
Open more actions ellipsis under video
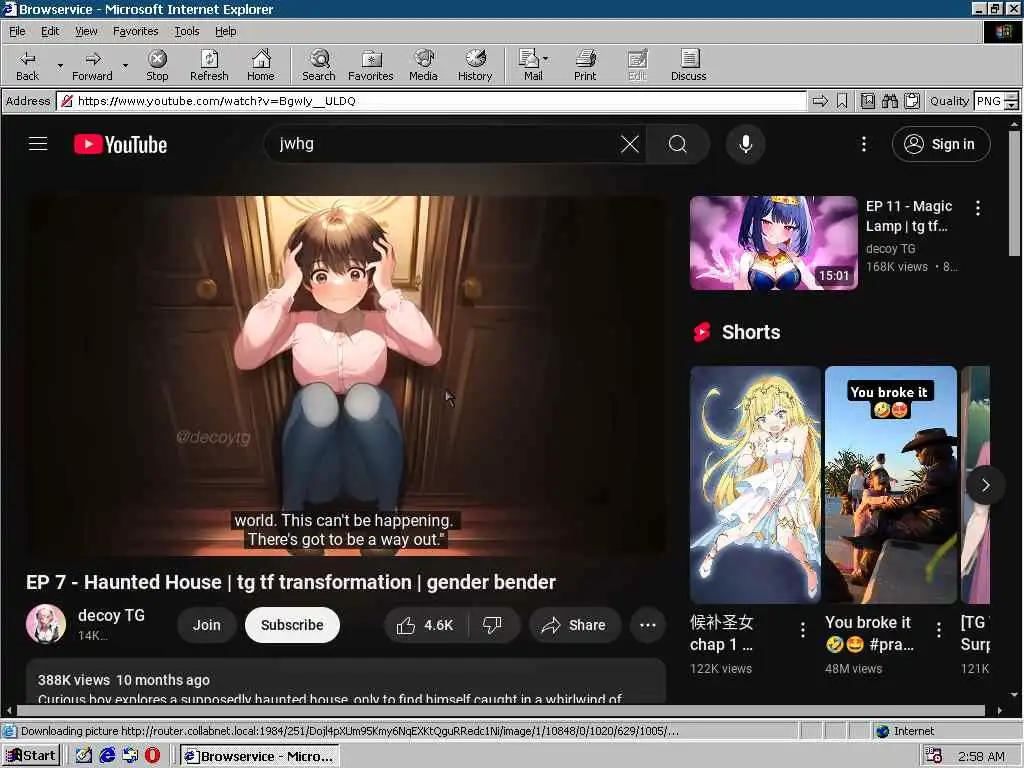pos(648,625)
